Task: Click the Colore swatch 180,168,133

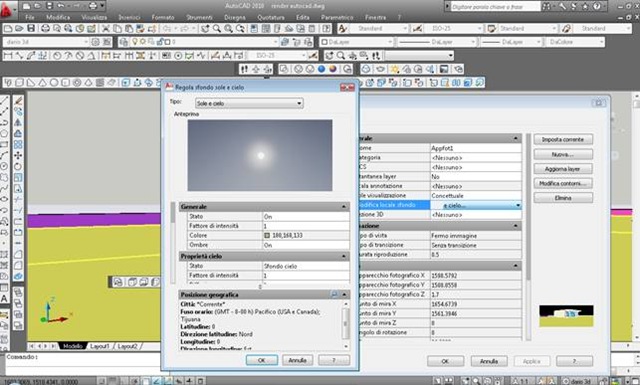Action: pyautogui.click(x=267, y=236)
